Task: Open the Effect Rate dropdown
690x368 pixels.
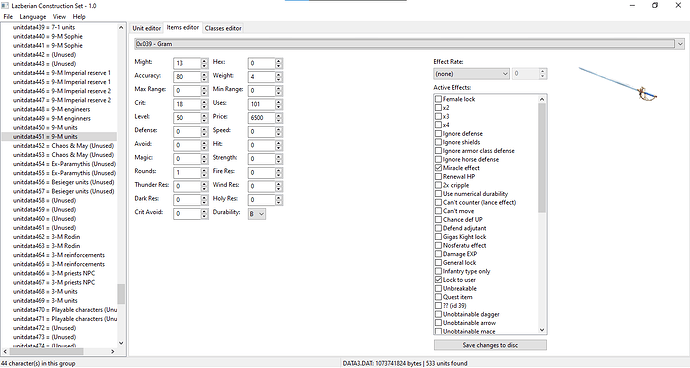Action: (471, 74)
